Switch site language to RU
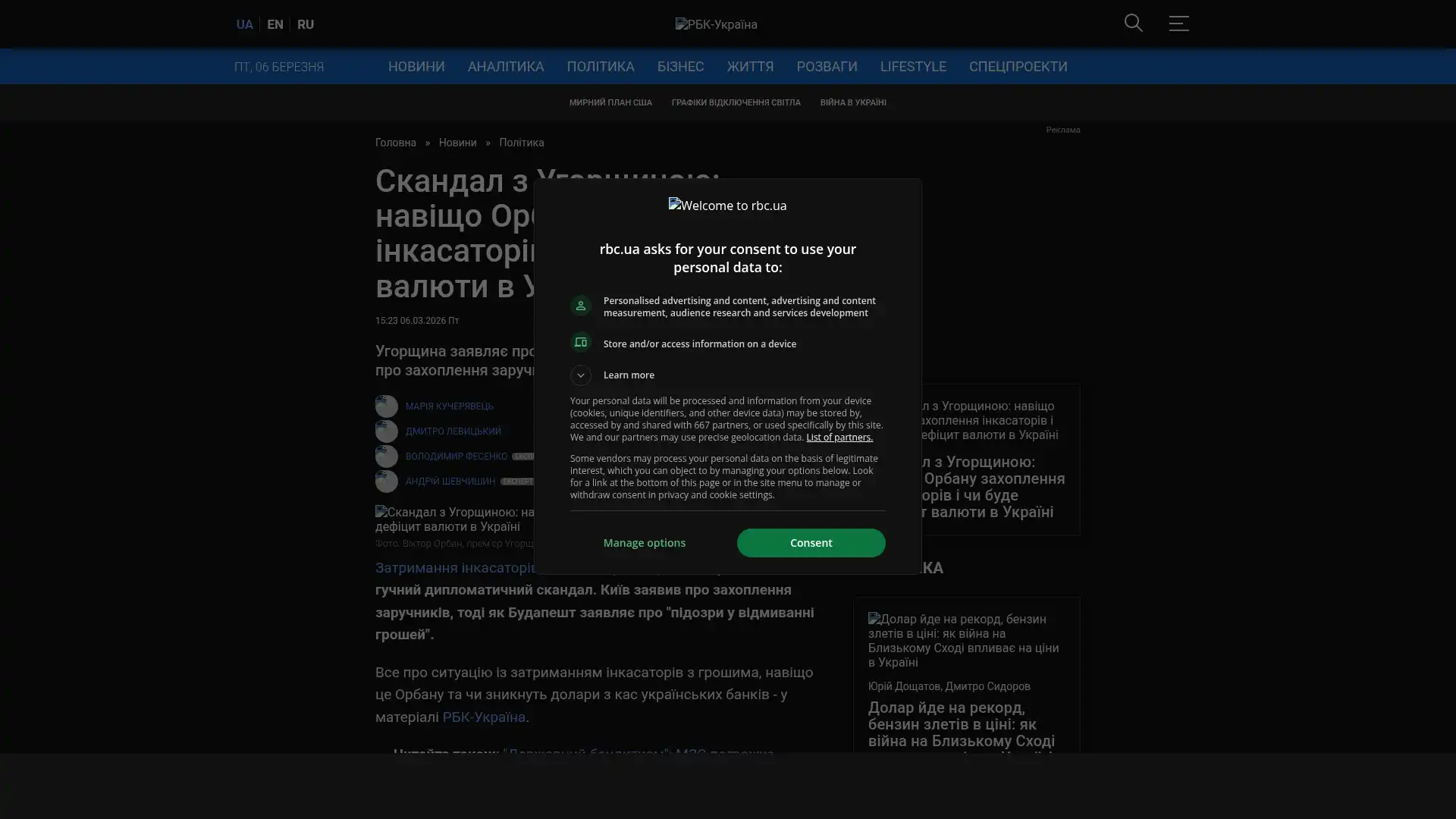1456x819 pixels. pyautogui.click(x=305, y=24)
